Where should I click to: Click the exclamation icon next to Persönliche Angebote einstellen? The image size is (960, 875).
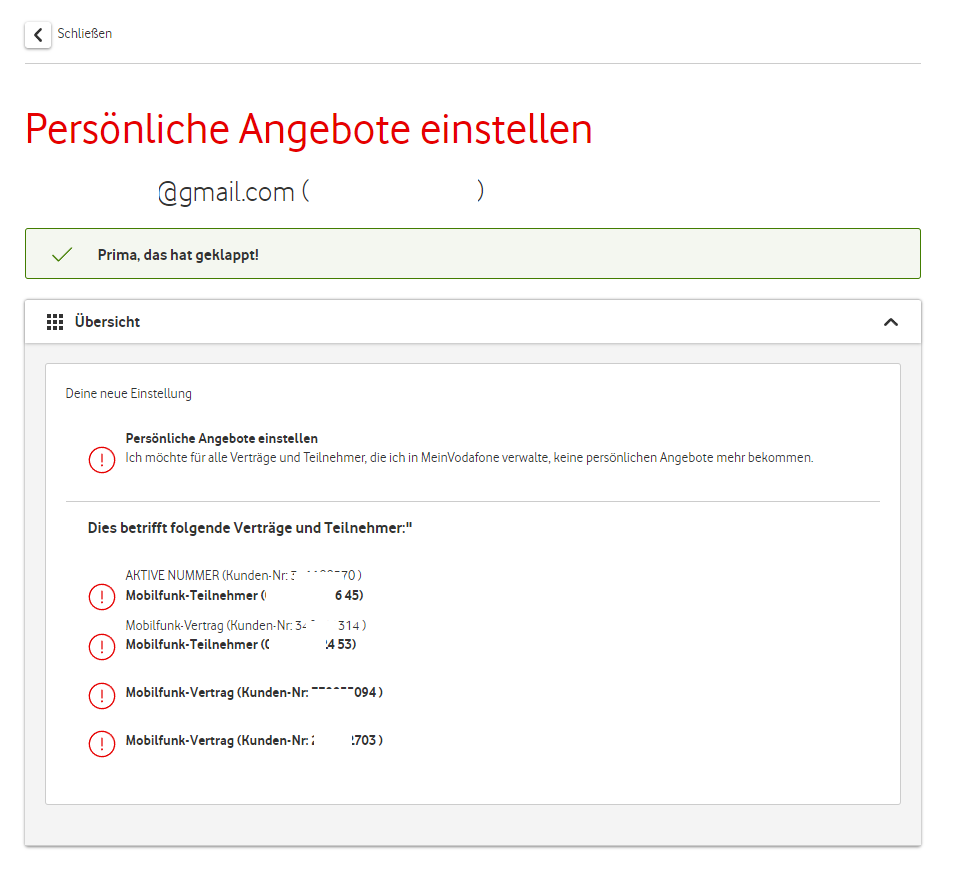101,461
